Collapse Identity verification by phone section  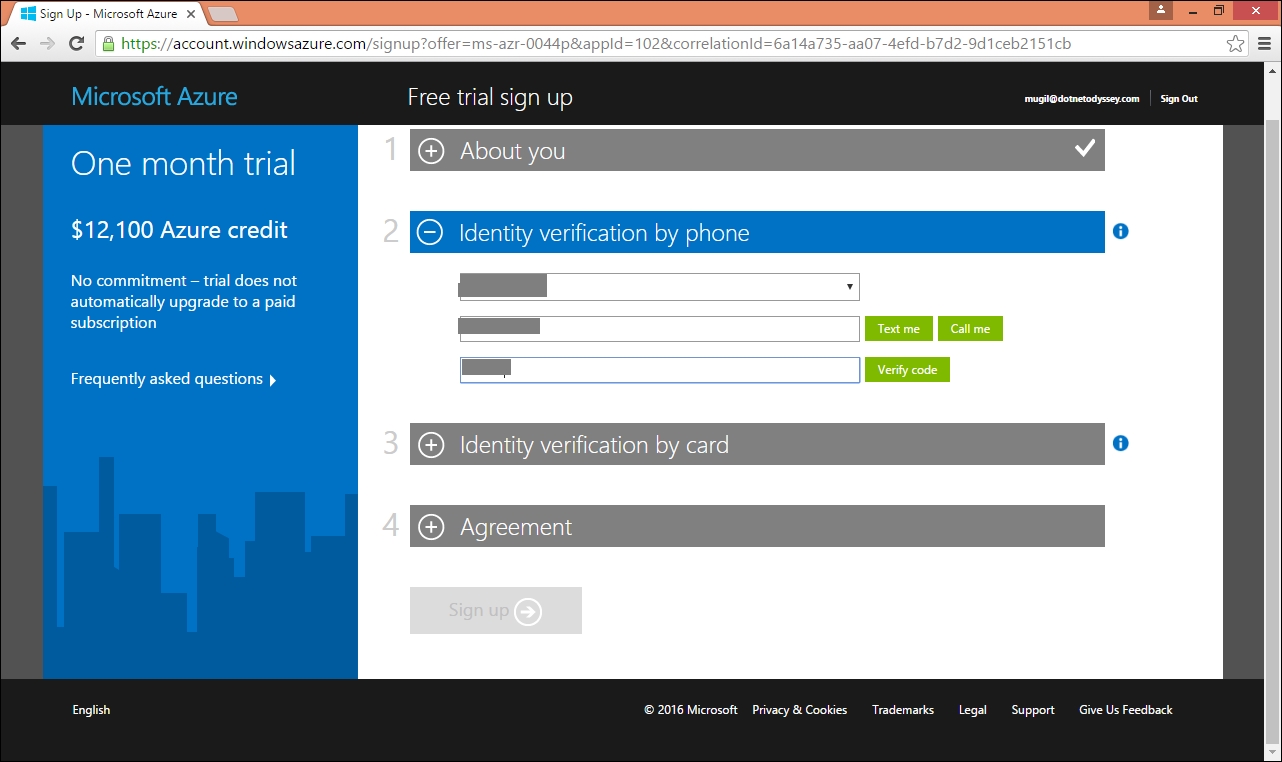(x=429, y=233)
